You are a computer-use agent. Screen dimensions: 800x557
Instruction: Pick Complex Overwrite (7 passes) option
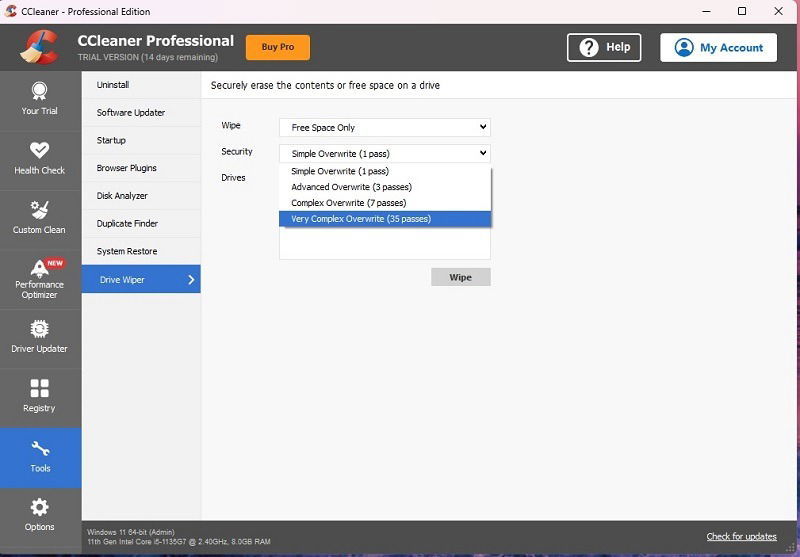(x=385, y=202)
